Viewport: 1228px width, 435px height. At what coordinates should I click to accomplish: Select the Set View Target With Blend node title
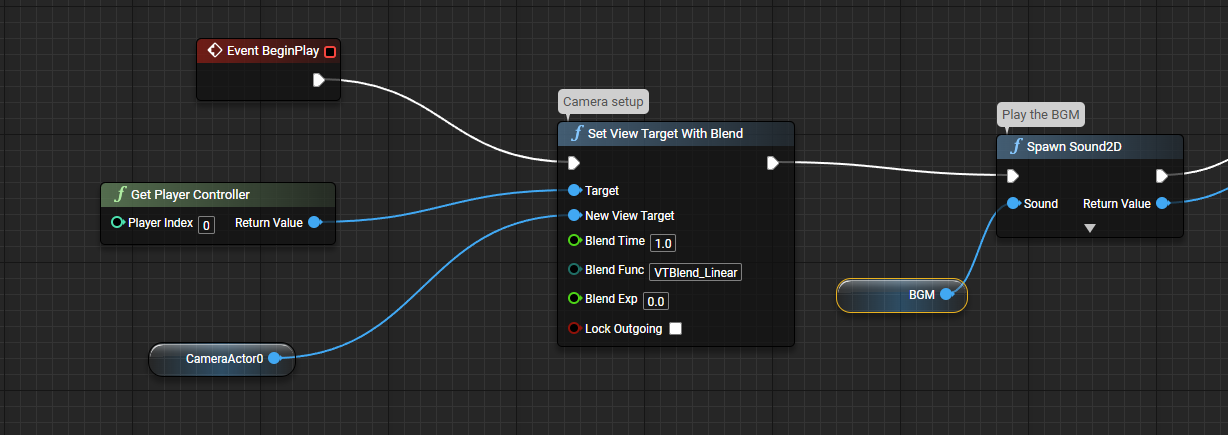(665, 134)
